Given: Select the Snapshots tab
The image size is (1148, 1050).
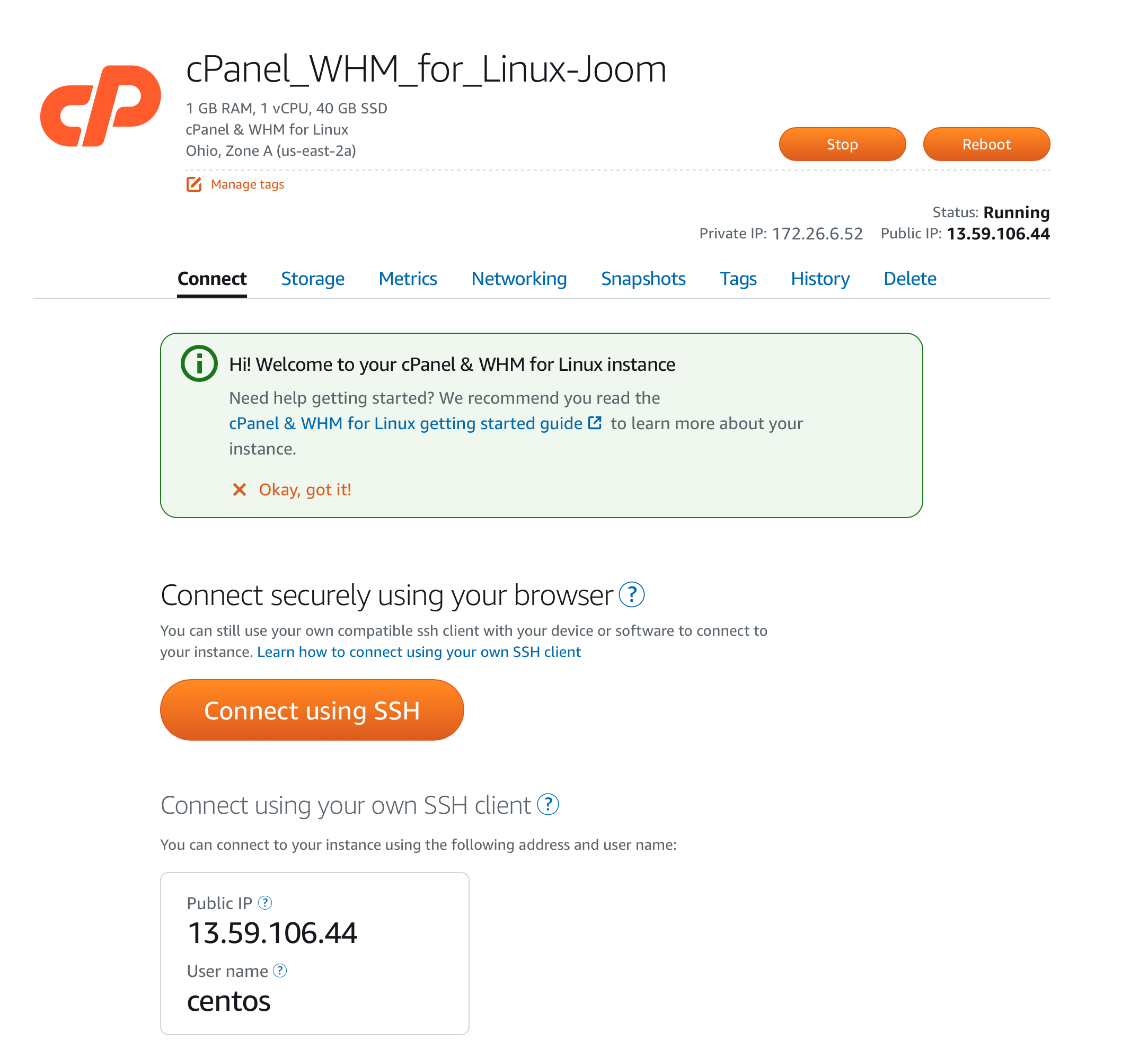Looking at the screenshot, I should pyautogui.click(x=643, y=279).
